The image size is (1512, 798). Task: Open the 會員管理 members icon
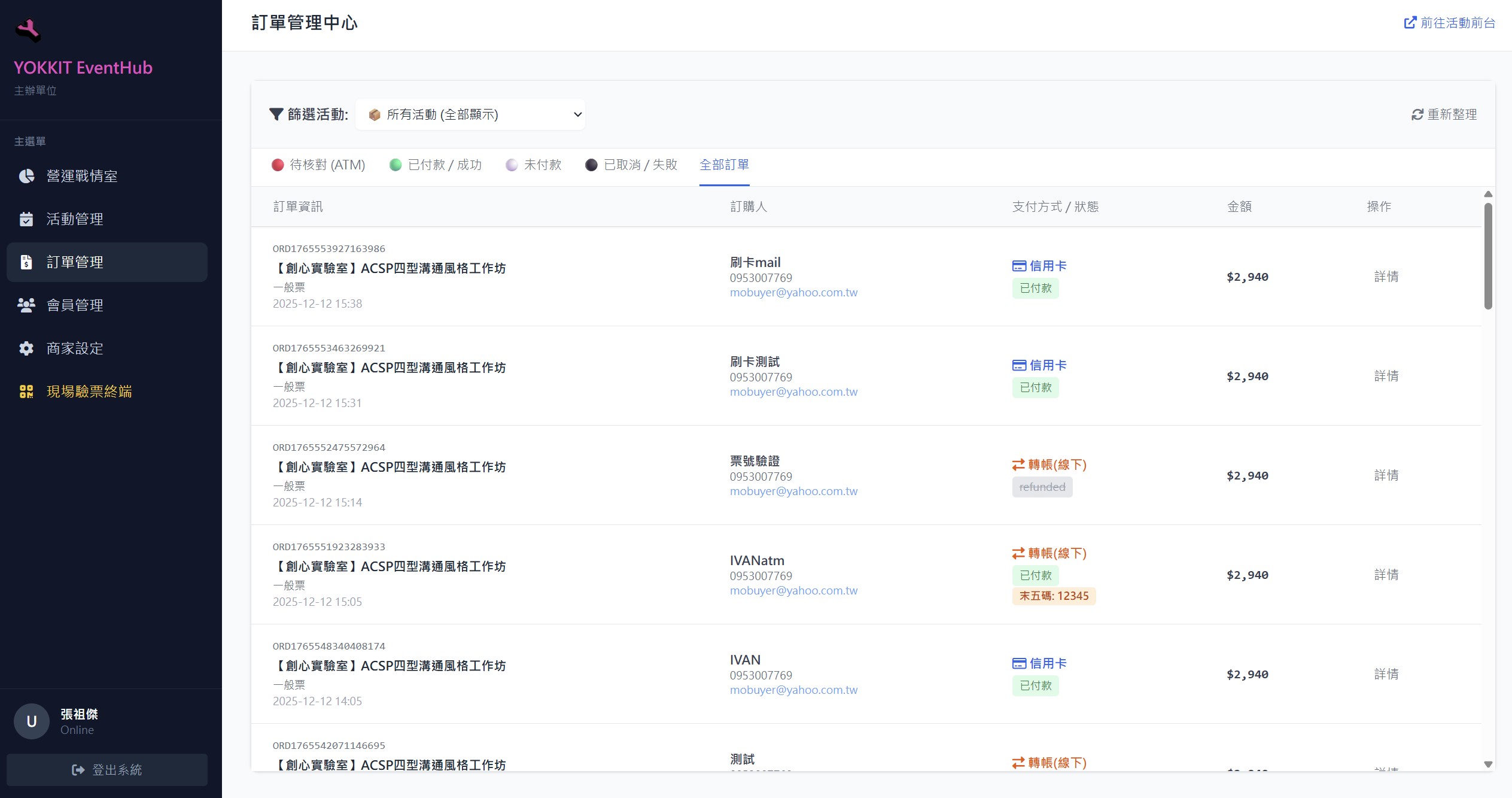[26, 305]
